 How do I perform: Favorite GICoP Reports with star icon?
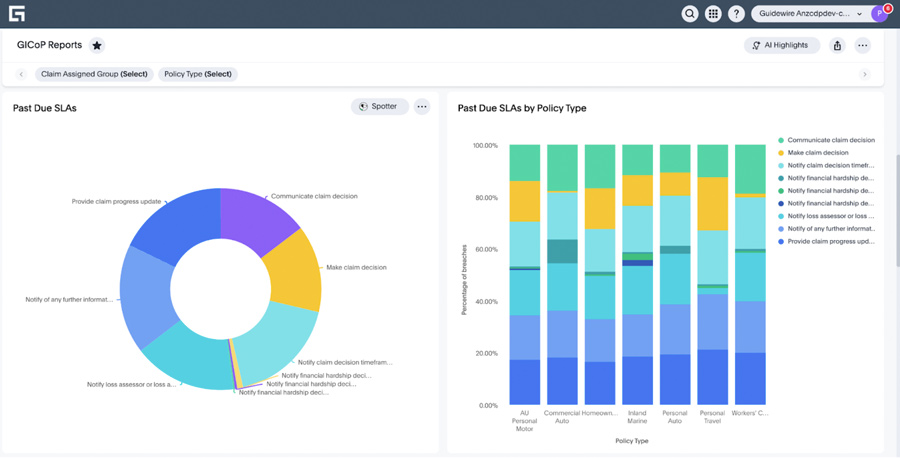click(x=97, y=45)
